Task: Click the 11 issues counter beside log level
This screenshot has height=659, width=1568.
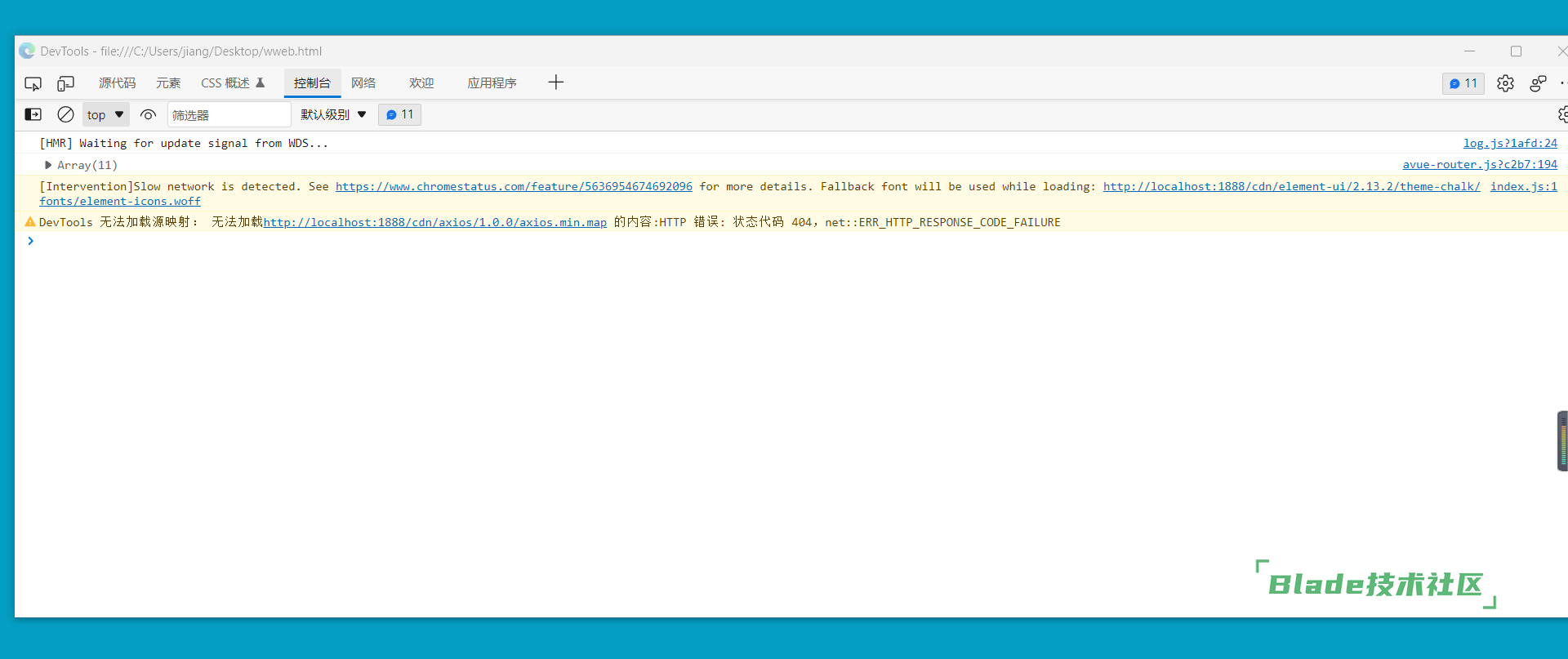Action: [399, 114]
